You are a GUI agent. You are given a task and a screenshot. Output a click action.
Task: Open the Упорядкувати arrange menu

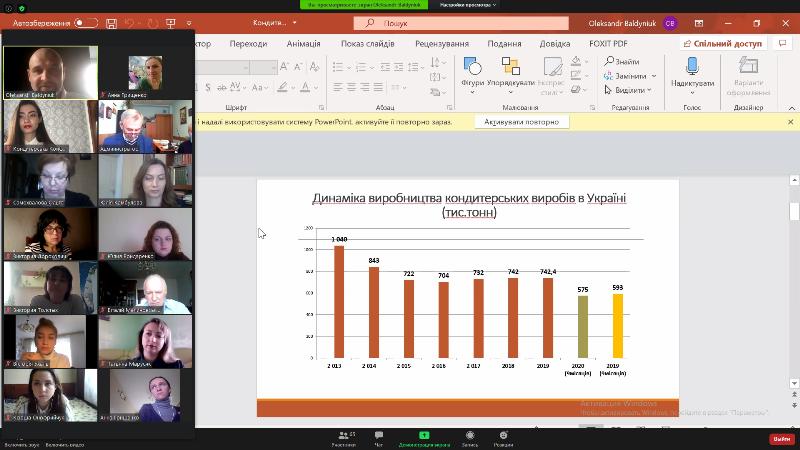[x=511, y=70]
